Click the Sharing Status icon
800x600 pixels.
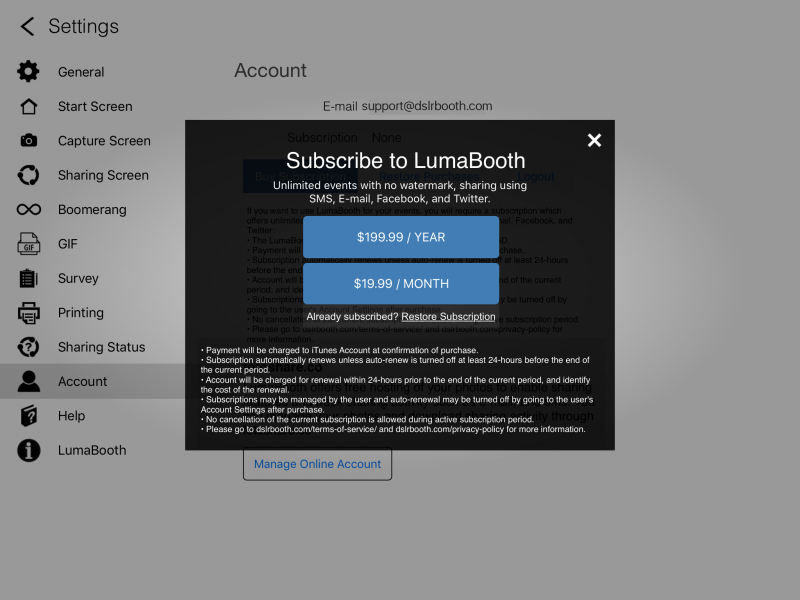coord(29,347)
